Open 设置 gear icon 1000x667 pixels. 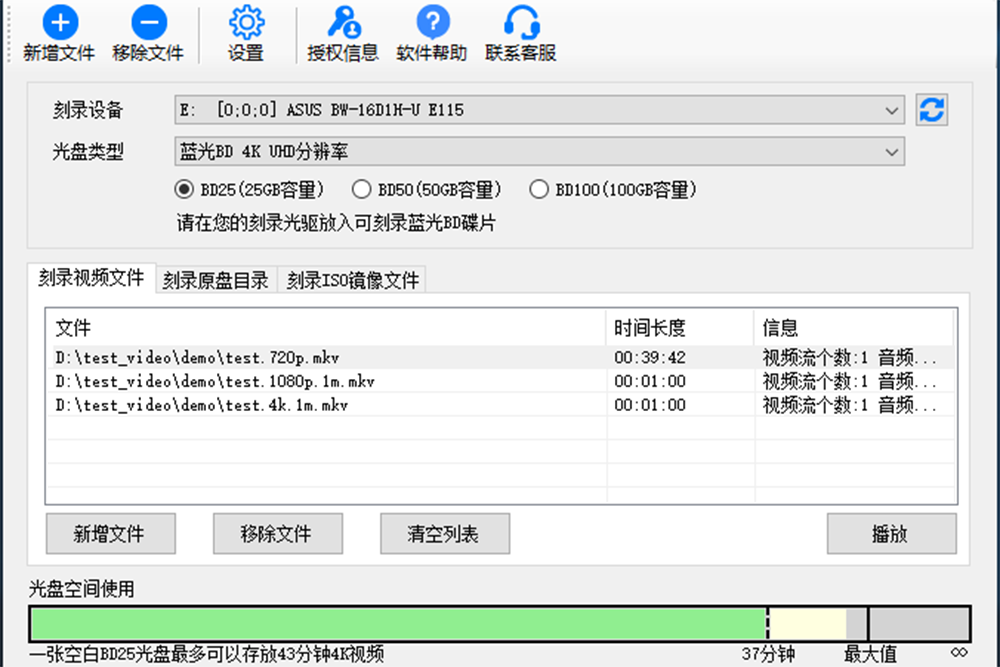(245, 23)
